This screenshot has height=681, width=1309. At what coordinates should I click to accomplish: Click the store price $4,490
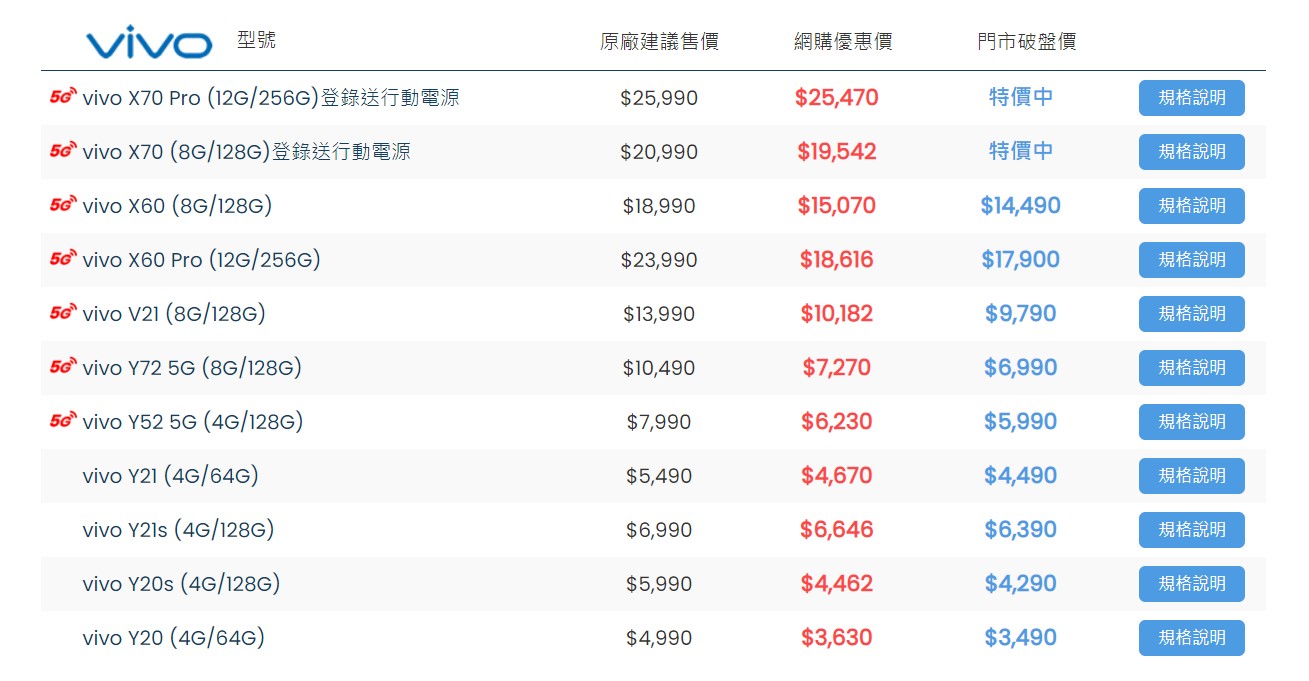1021,476
